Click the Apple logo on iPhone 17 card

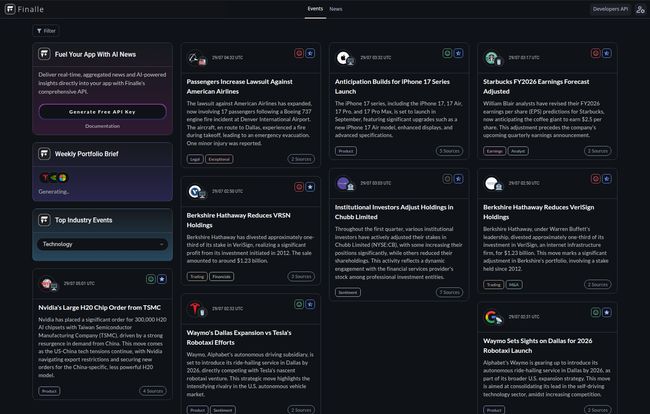(x=342, y=58)
